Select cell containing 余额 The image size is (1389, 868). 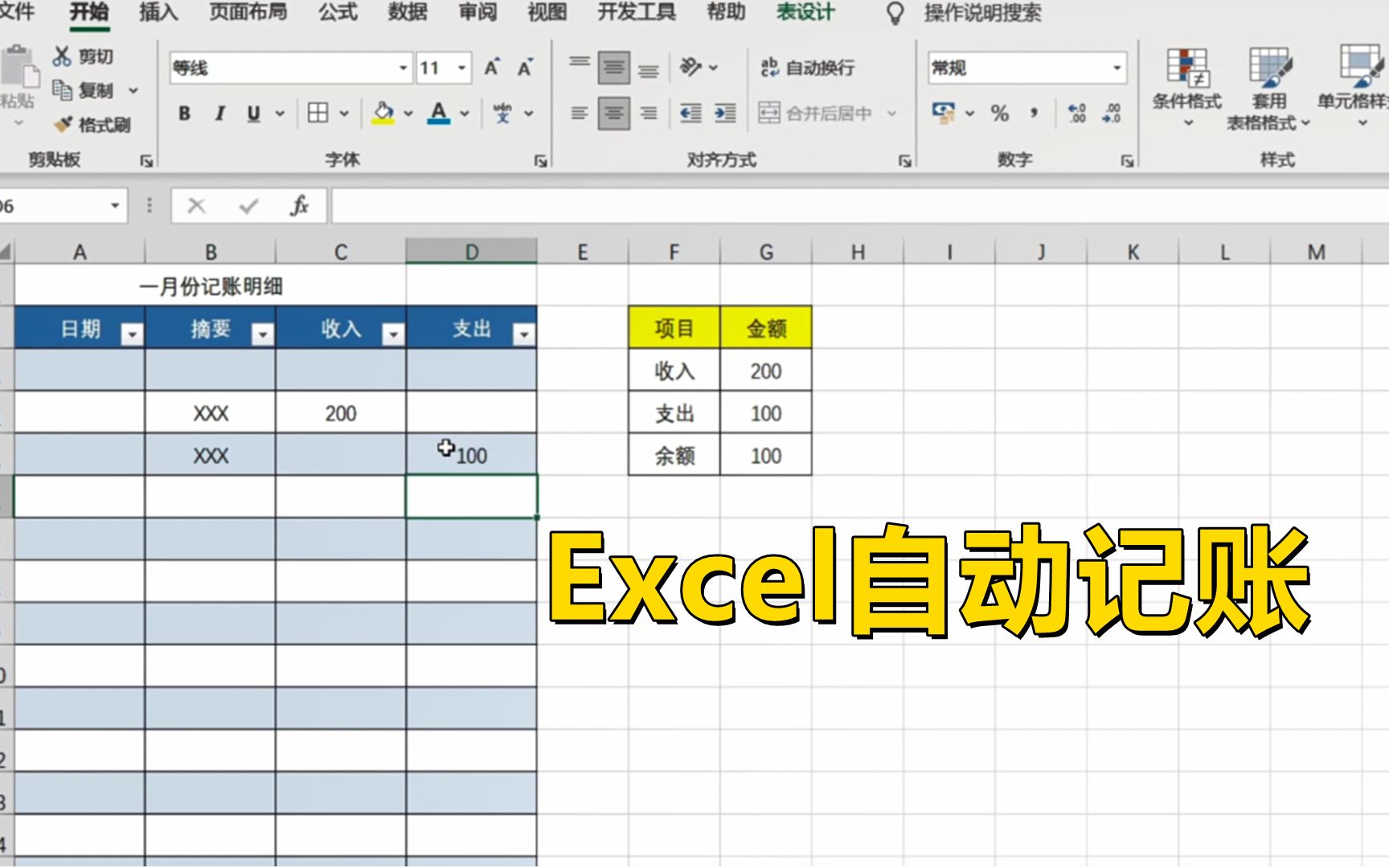pos(674,455)
